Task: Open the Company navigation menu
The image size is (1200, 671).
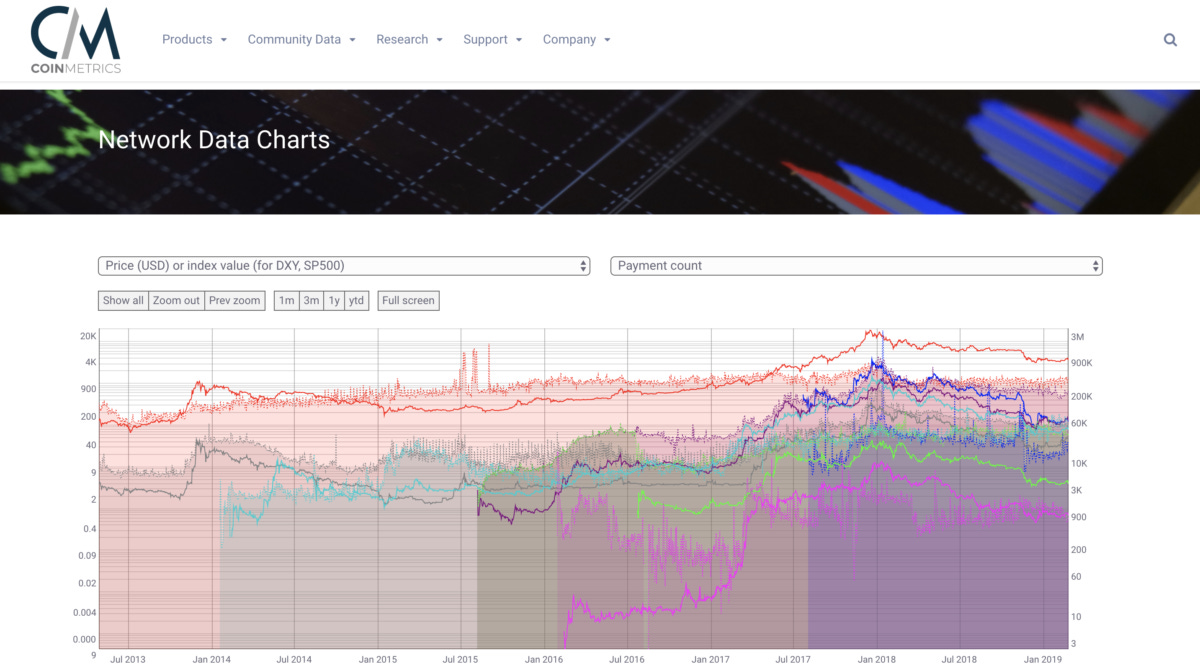Action: pyautogui.click(x=576, y=40)
